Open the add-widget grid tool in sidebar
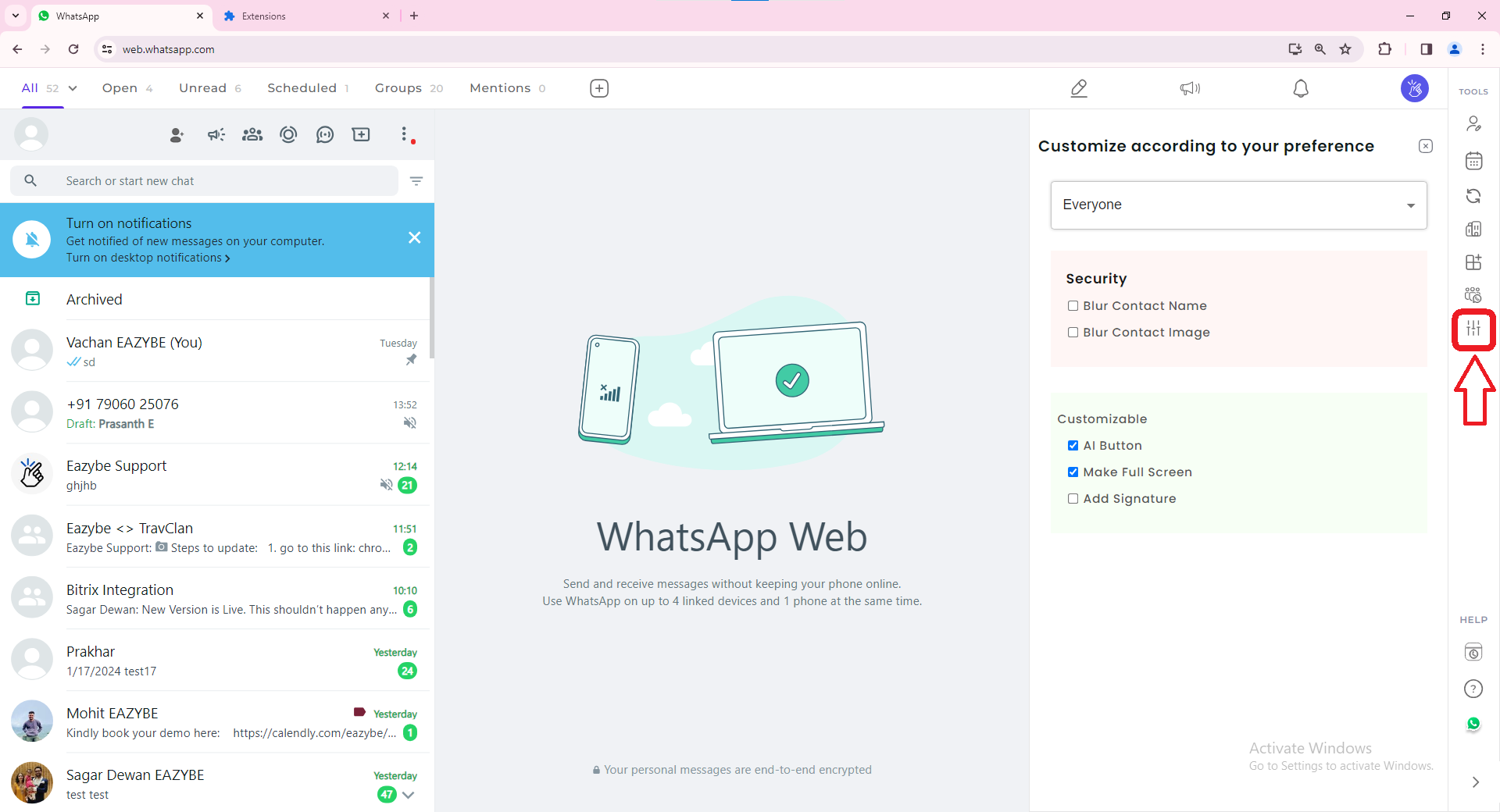 point(1473,262)
